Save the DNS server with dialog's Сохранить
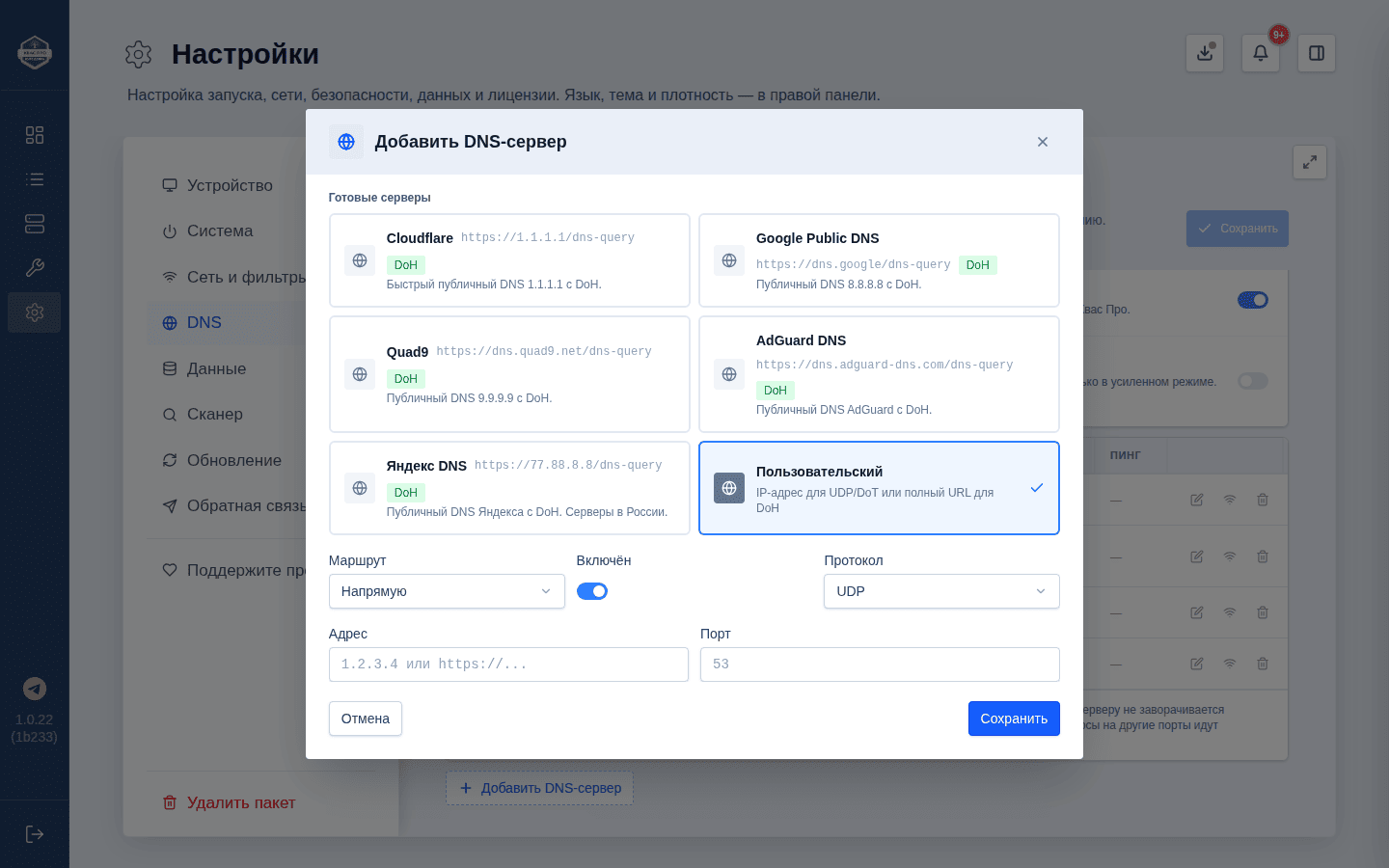 [1014, 719]
